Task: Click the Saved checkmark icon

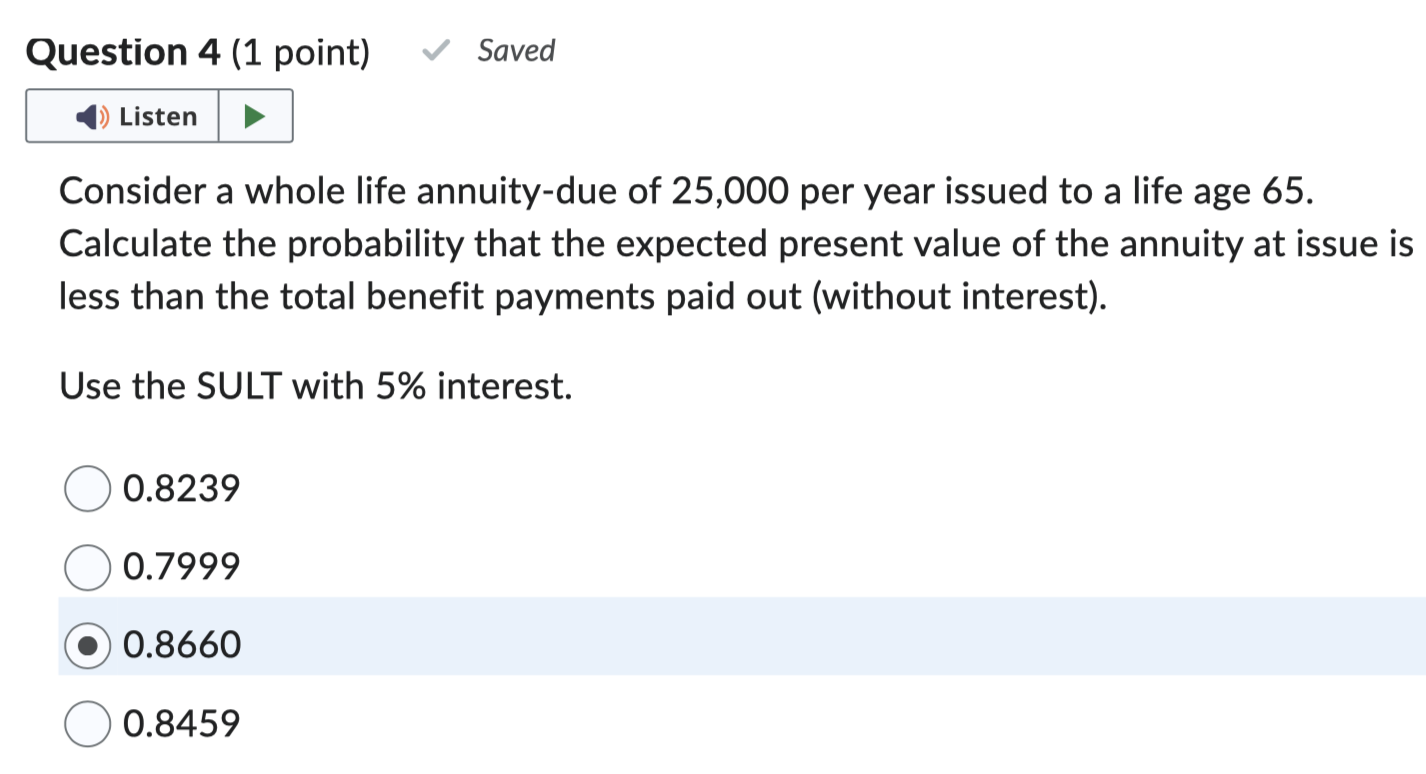Action: click(x=436, y=53)
